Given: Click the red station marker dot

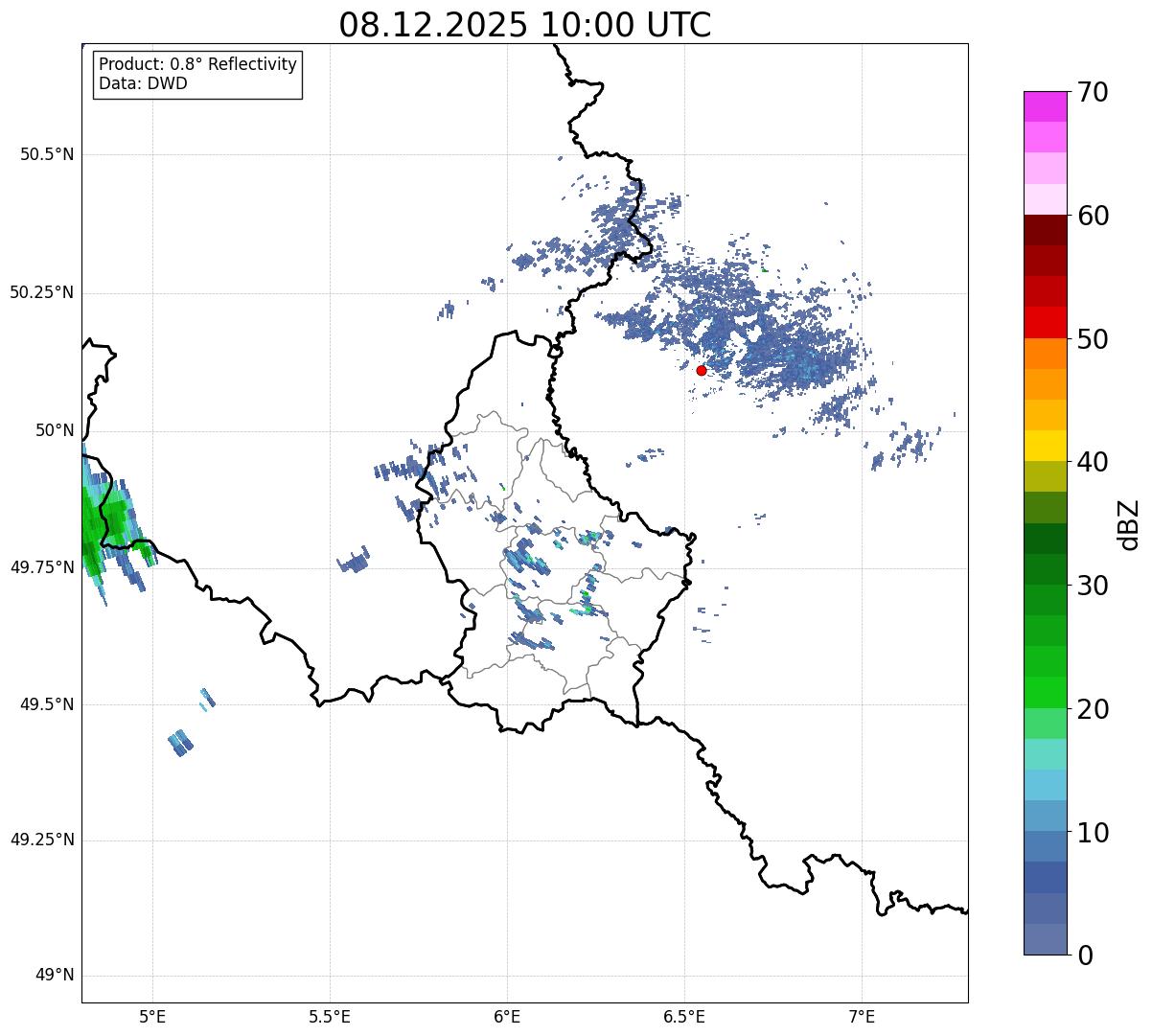Looking at the screenshot, I should [701, 370].
